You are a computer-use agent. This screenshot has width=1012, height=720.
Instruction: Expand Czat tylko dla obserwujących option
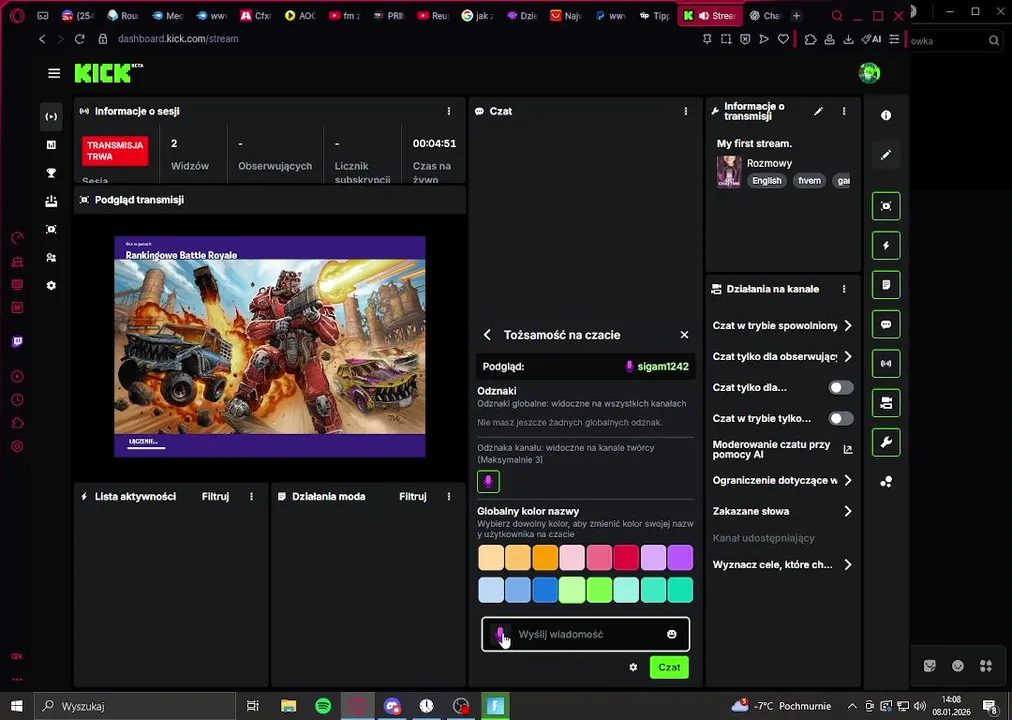(x=847, y=357)
